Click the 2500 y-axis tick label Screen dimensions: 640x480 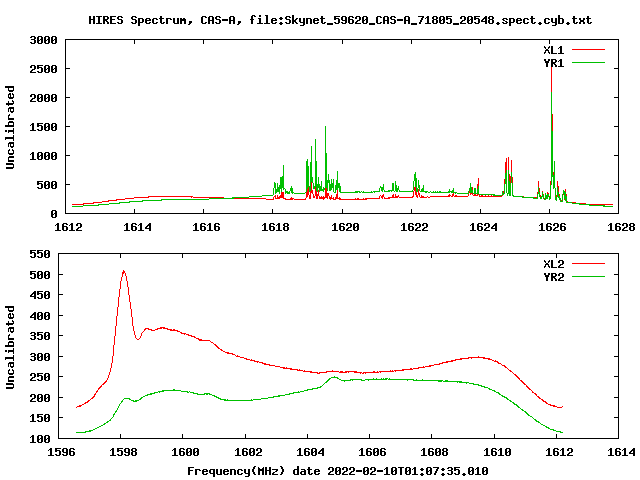point(43,69)
